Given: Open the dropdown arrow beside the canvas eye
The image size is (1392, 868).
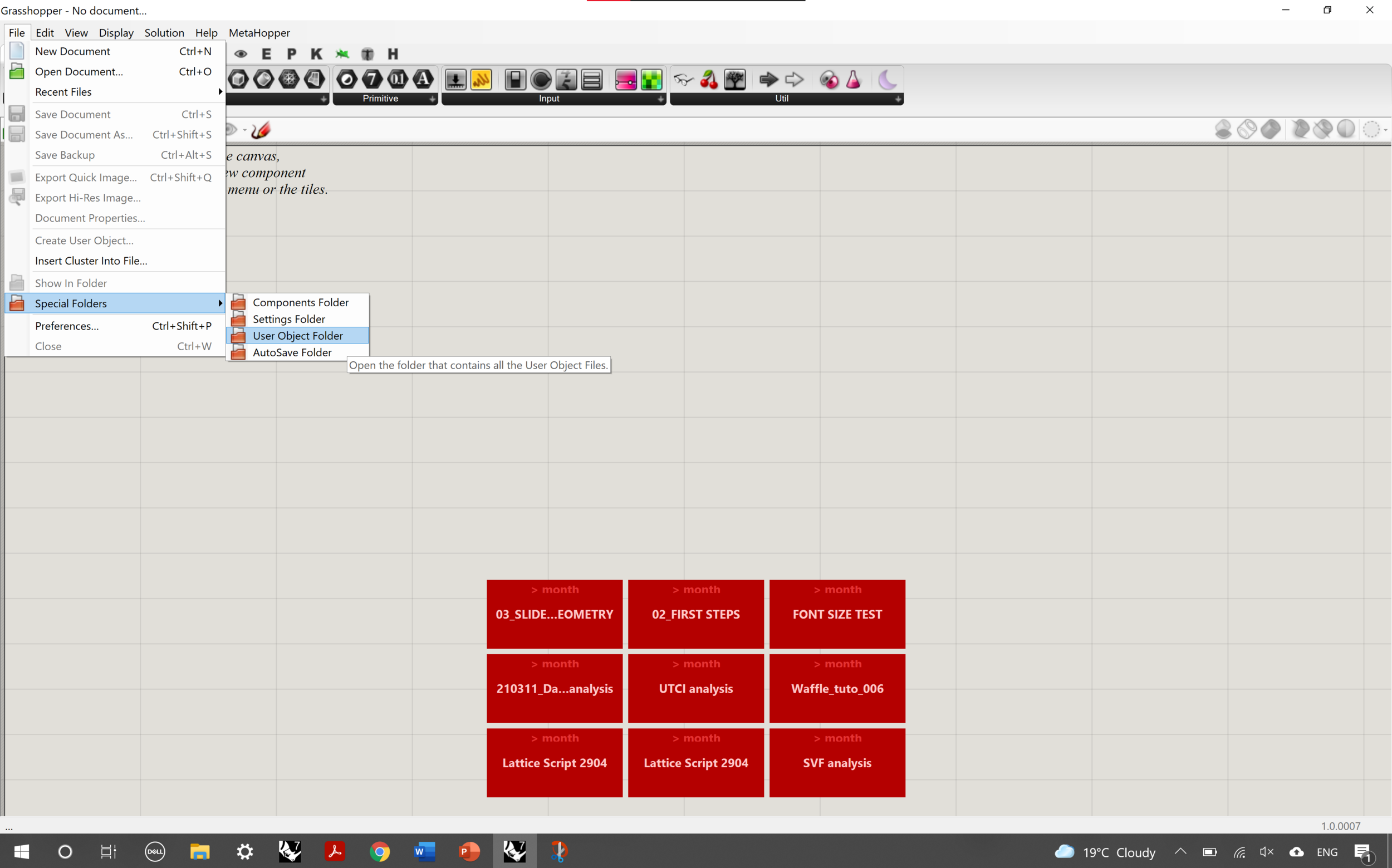Looking at the screenshot, I should [x=244, y=130].
